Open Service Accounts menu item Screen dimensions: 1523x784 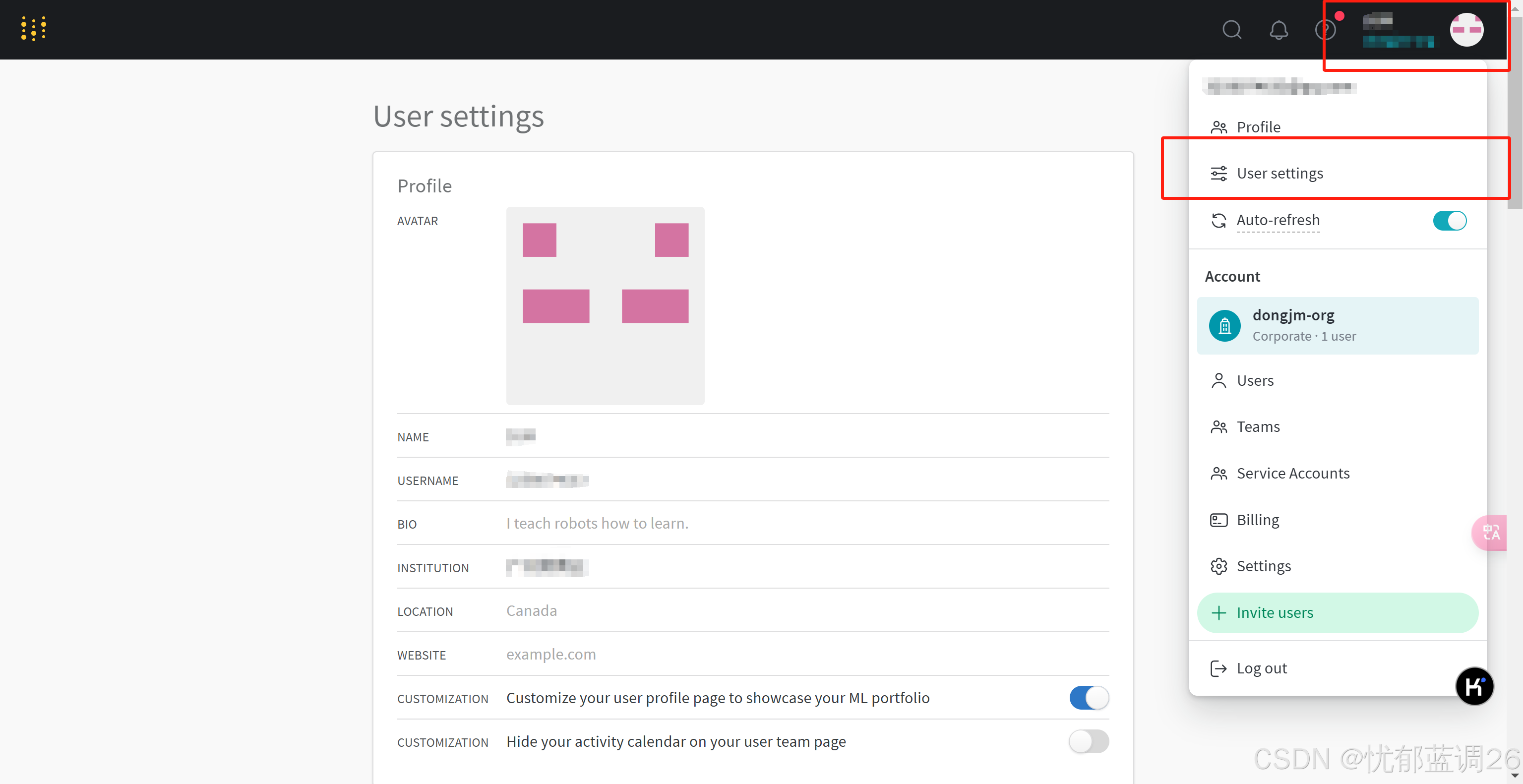click(x=1292, y=474)
